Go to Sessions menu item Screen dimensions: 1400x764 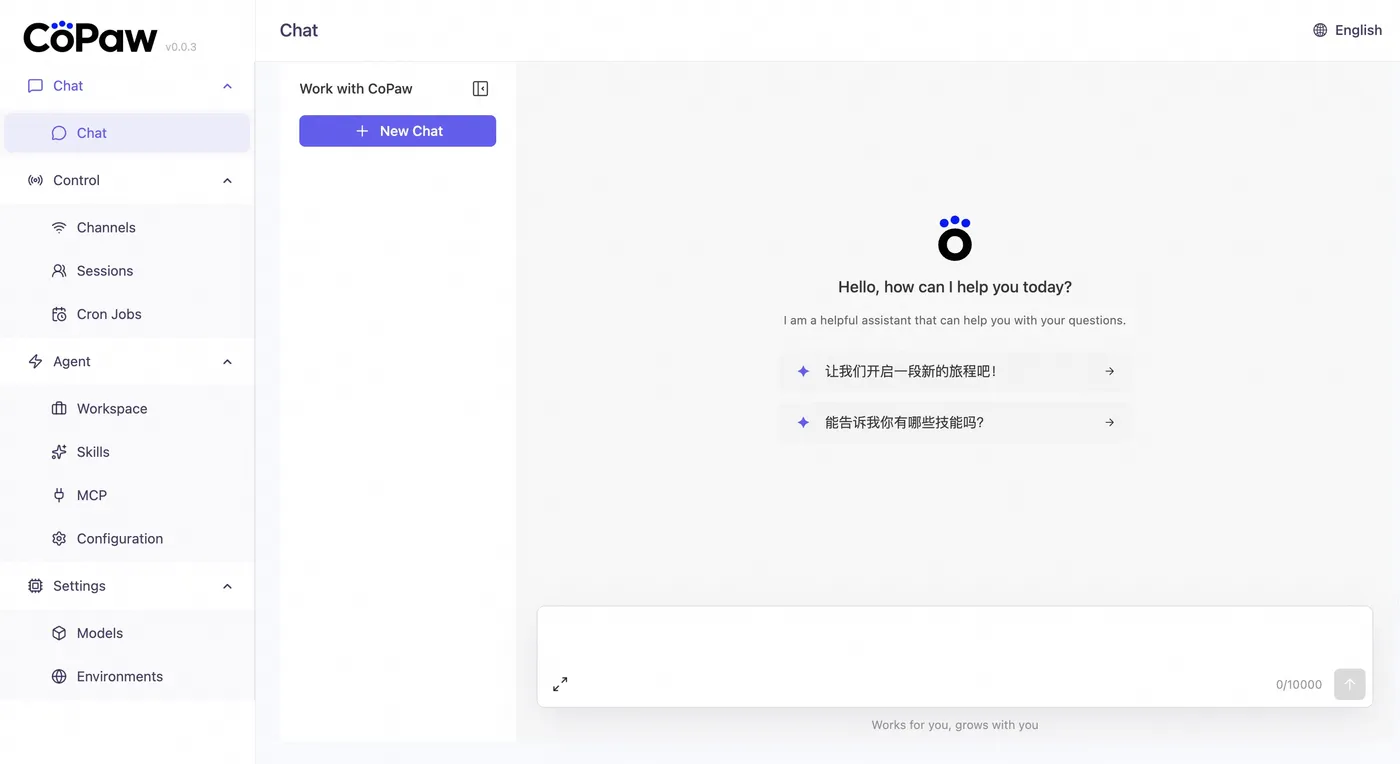(x=104, y=271)
